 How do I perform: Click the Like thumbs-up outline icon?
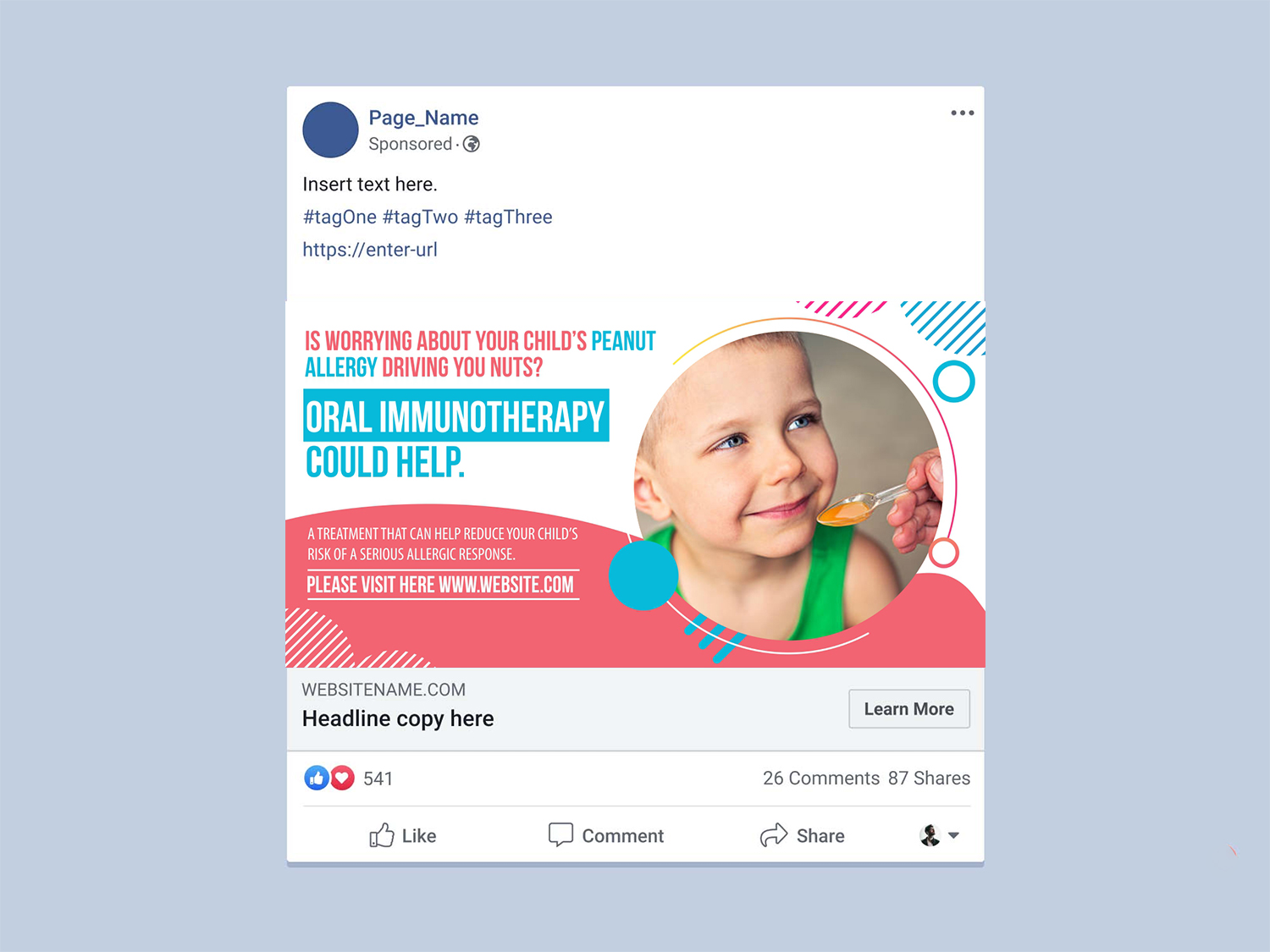(382, 835)
